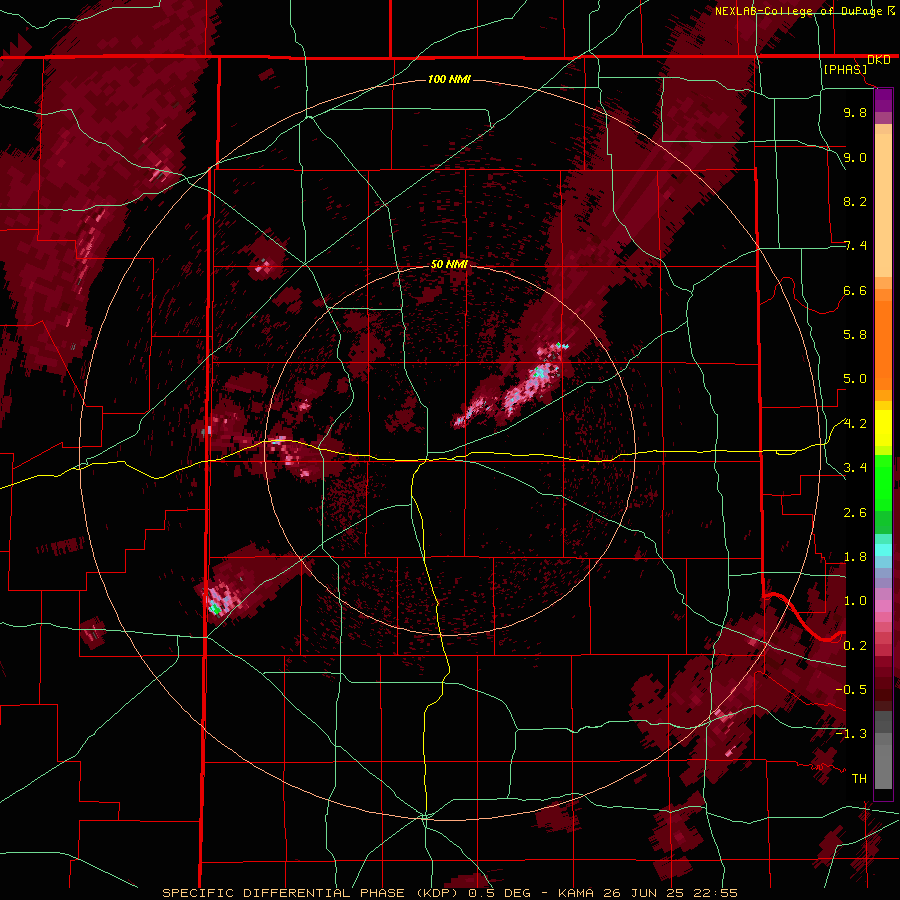Click the 100 NMI range ring label
Viewport: 900px width, 900px height.
[449, 79]
